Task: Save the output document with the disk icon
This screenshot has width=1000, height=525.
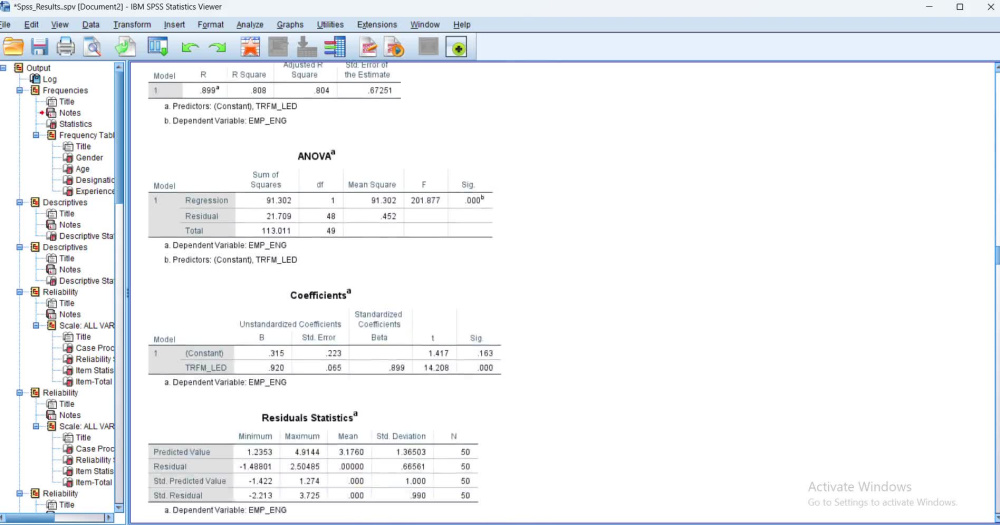Action: coord(40,47)
